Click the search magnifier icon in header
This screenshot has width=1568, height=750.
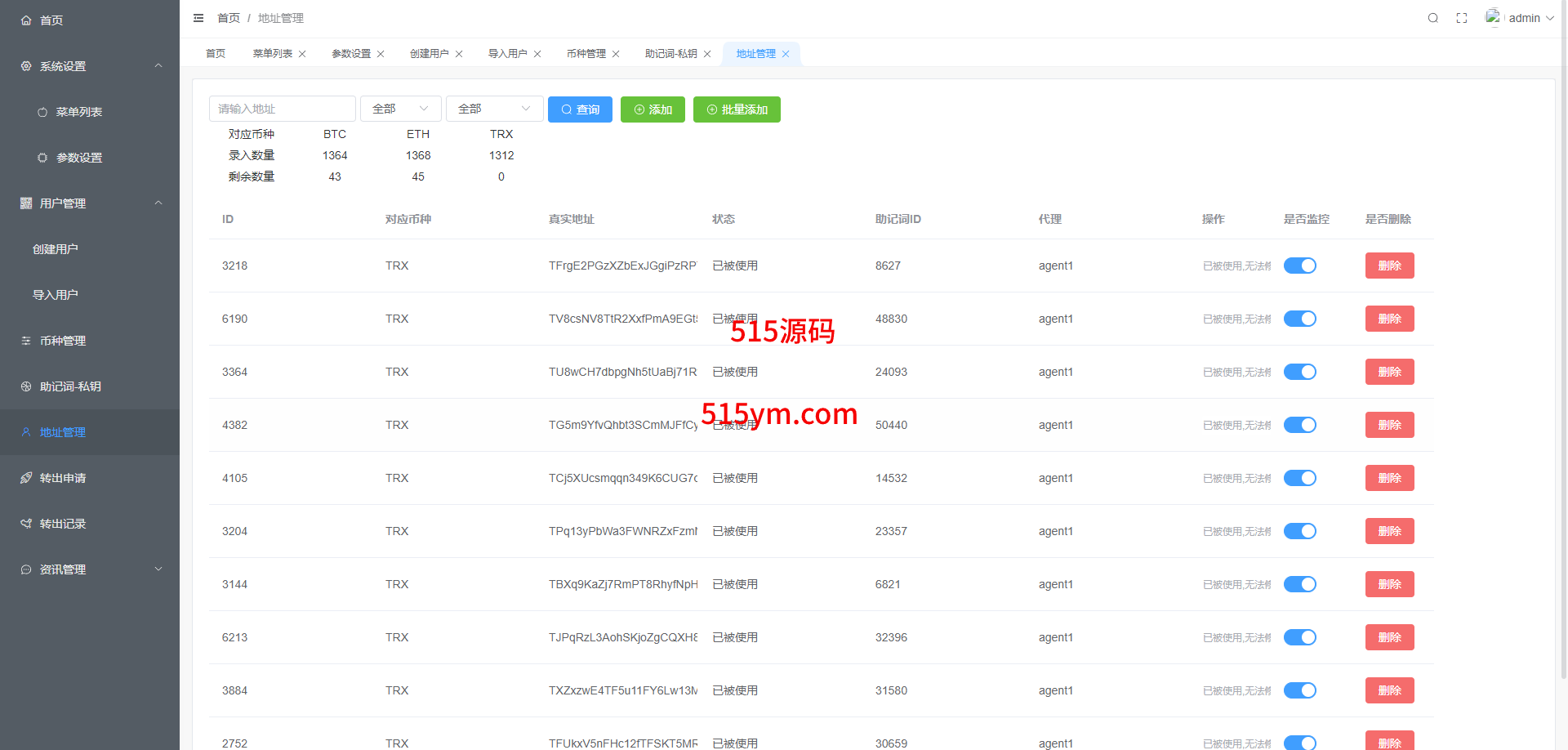click(x=1432, y=18)
